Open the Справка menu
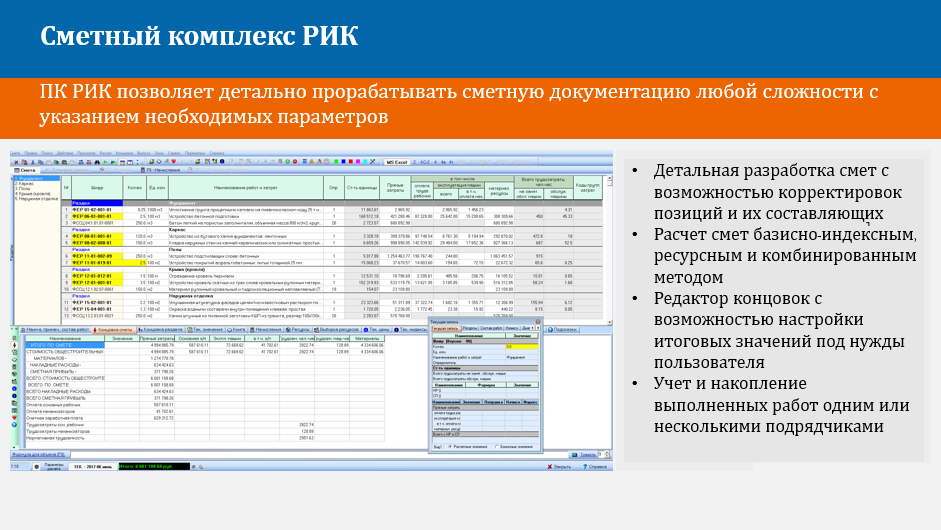This screenshot has height=530, width=941. [x=217, y=153]
